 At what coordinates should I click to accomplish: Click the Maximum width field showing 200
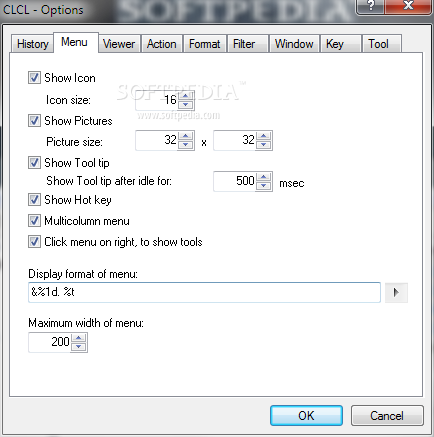pos(50,342)
